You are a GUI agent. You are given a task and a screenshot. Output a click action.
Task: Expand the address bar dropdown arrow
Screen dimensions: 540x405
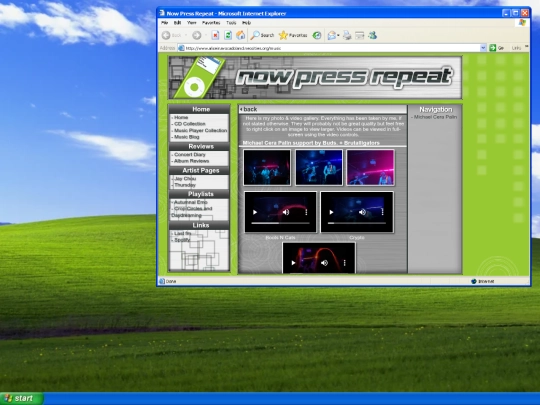point(483,48)
